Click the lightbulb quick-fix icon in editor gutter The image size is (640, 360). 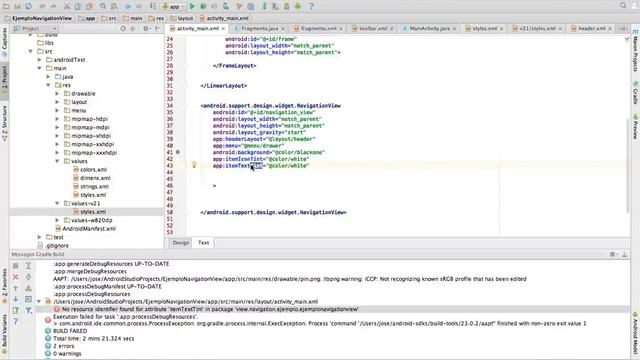[194, 164]
